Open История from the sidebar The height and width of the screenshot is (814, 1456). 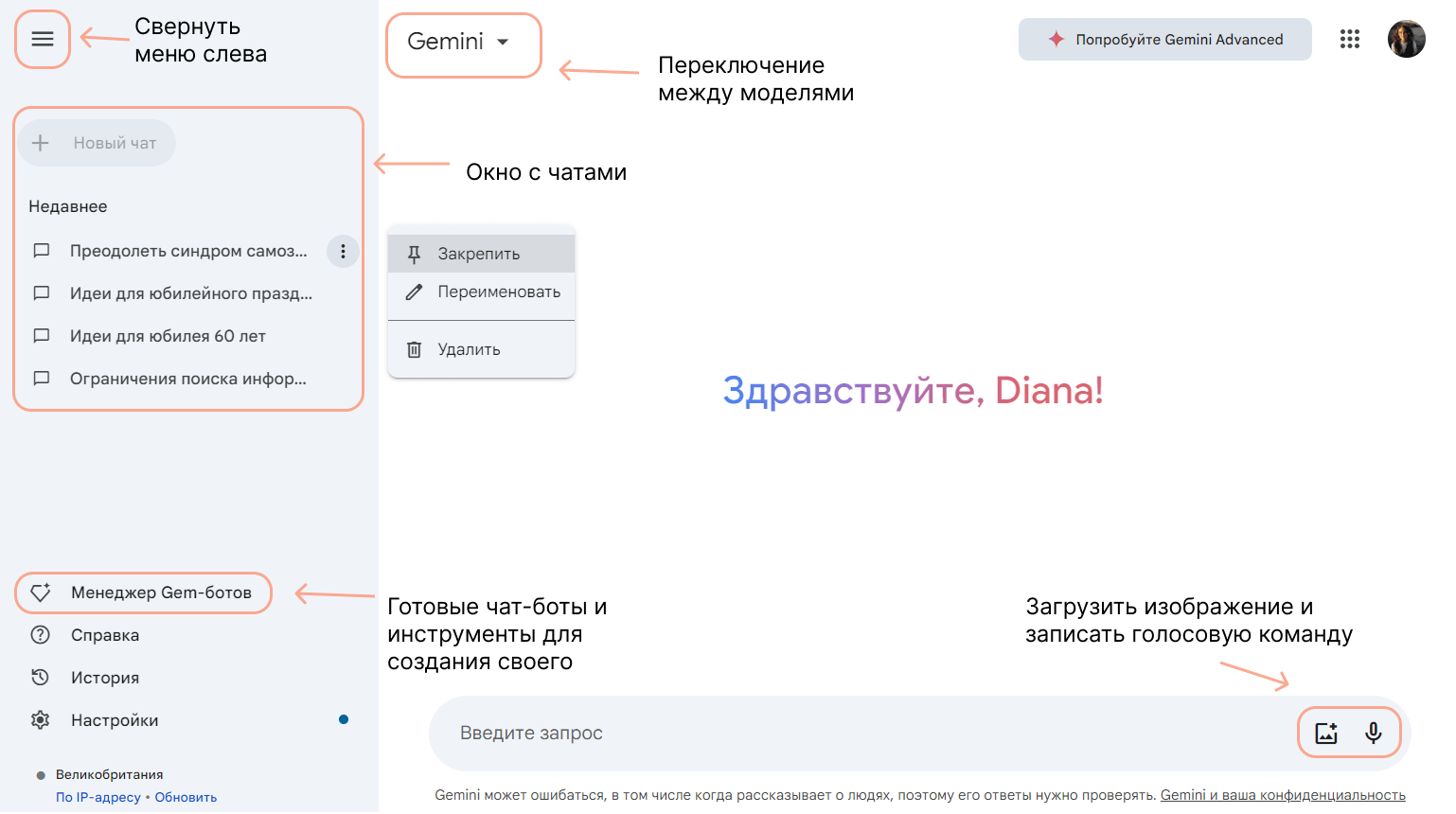coord(104,678)
